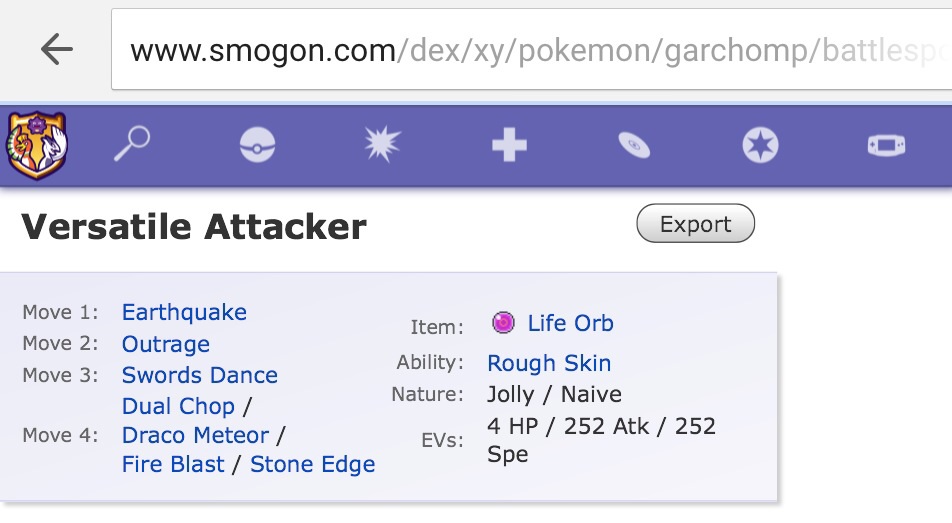This screenshot has width=952, height=523.
Task: Click the Smogon logo icon
Action: pos(36,146)
